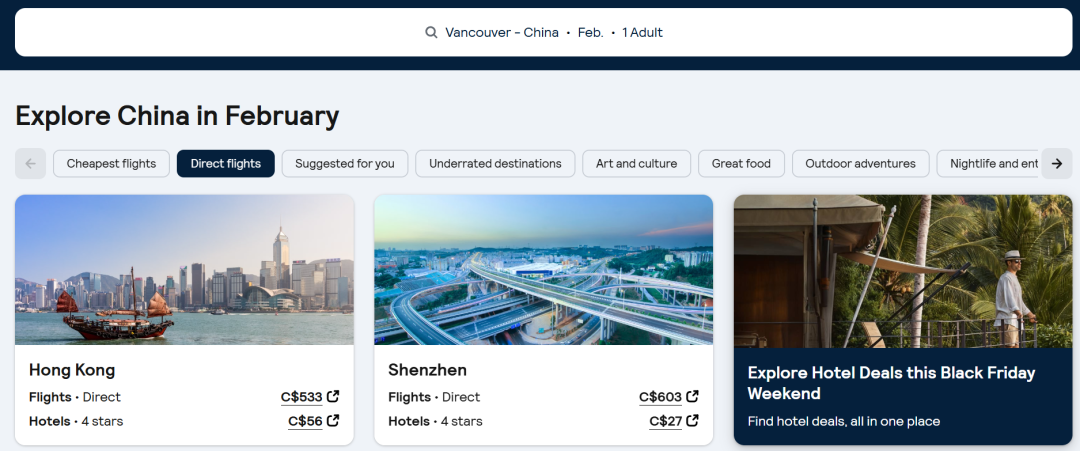This screenshot has height=451, width=1080.
Task: Open external link icon beside Shenzhen C$27
Action: click(692, 421)
